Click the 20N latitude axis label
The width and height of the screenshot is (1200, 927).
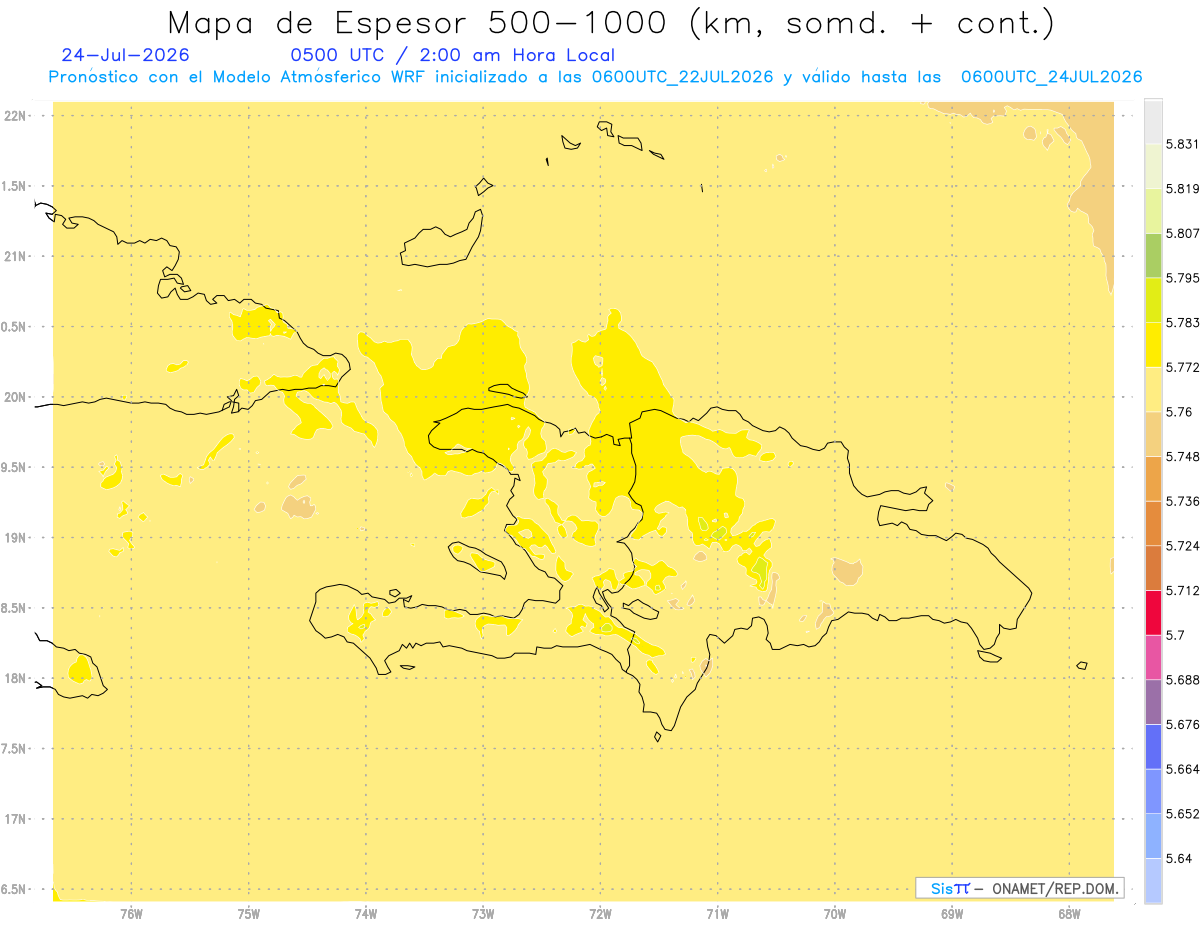pyautogui.click(x=17, y=397)
